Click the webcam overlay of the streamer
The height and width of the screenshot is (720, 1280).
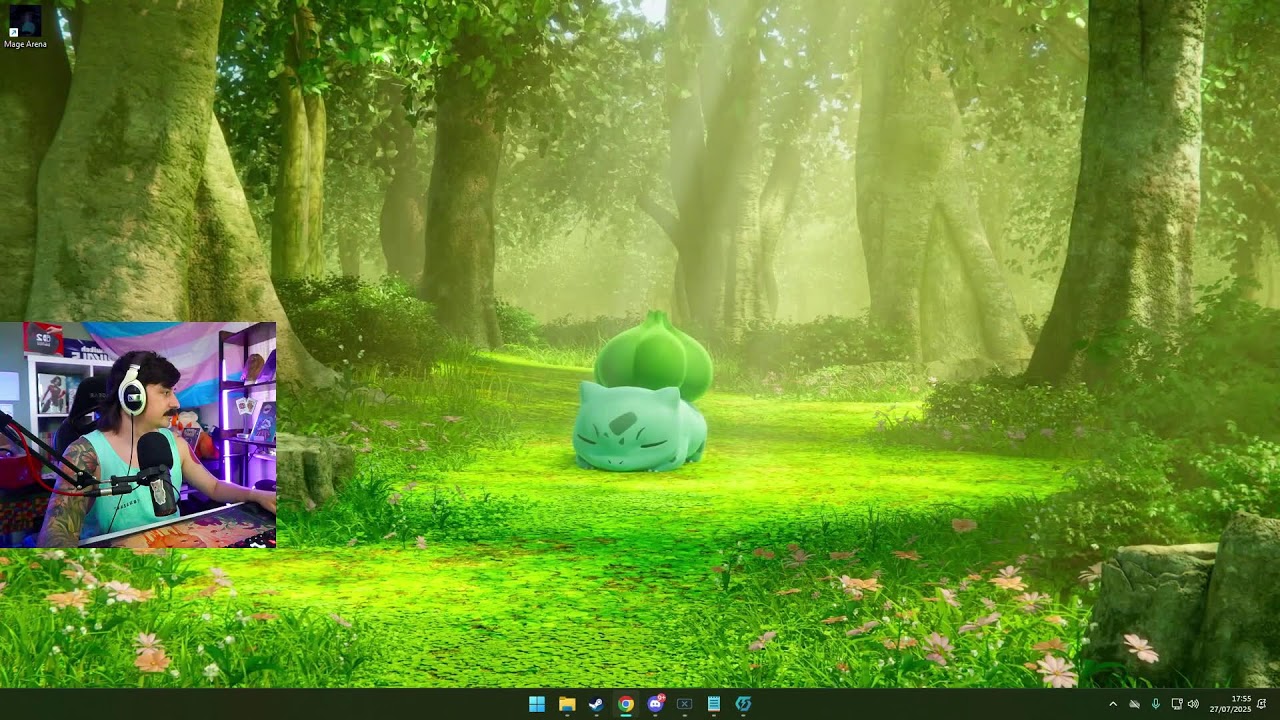[x=138, y=435]
